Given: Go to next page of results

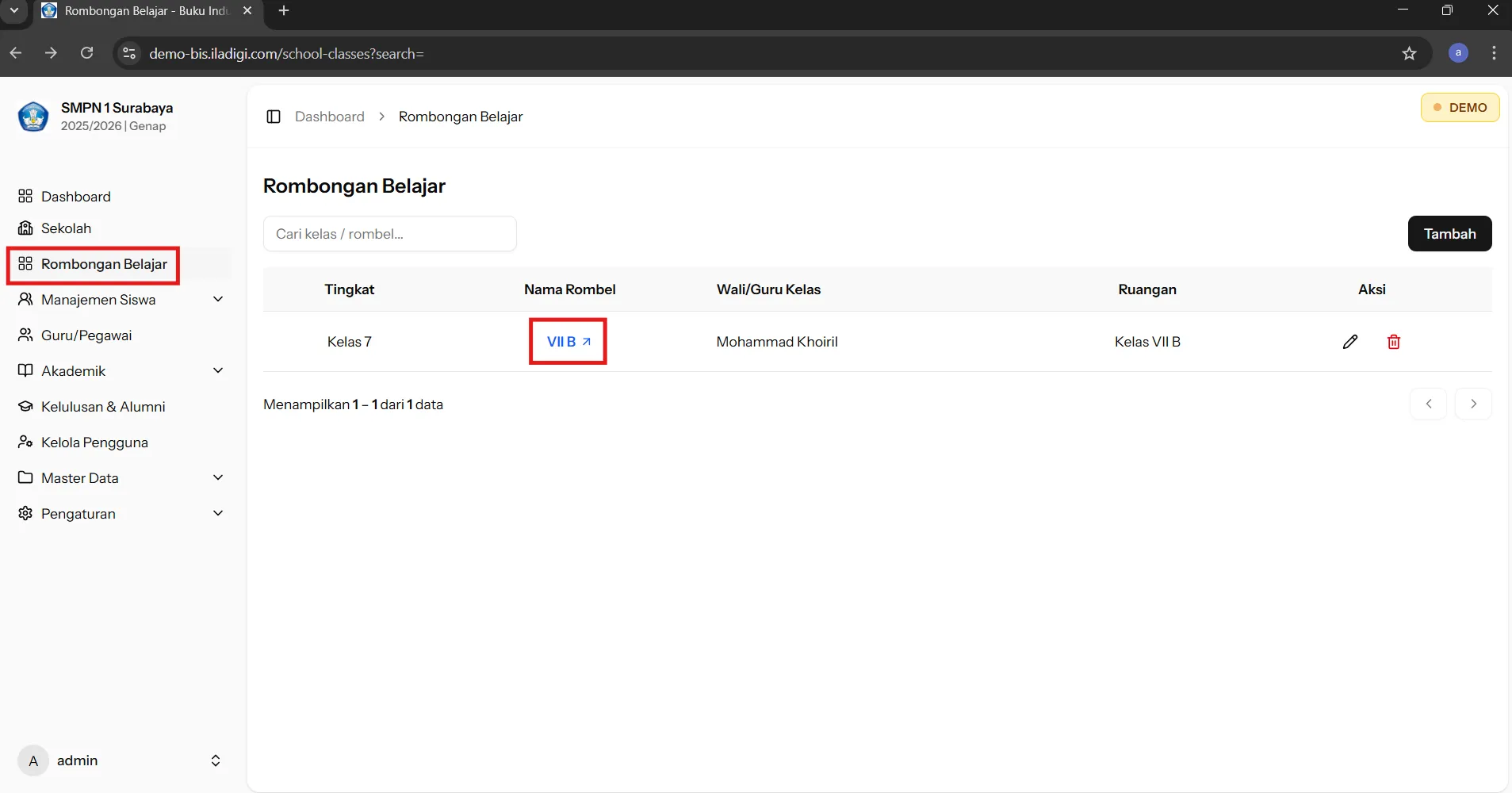Looking at the screenshot, I should 1473,404.
